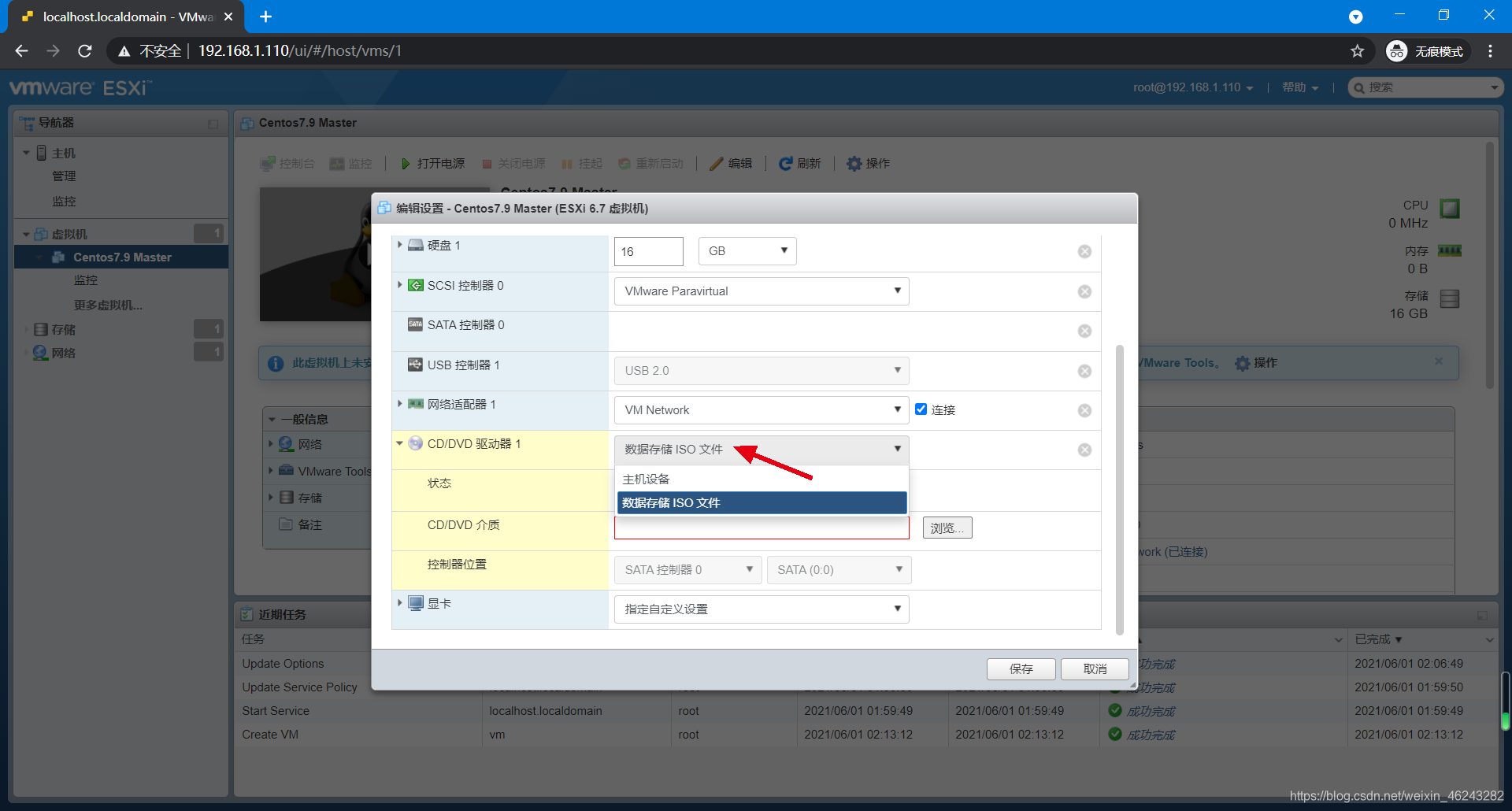The width and height of the screenshot is (1512, 811).
Task: Open the SATA (0:0) port dropdown
Action: pos(839,570)
